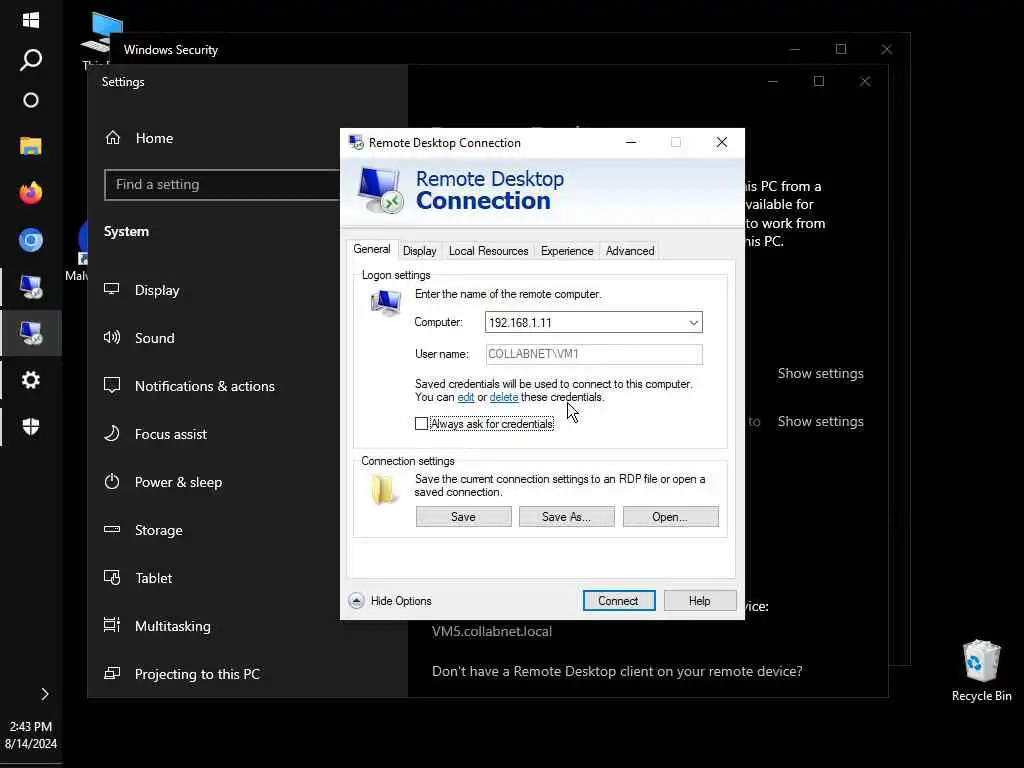Click the delete credentials link
This screenshot has height=768, width=1024.
tap(504, 397)
